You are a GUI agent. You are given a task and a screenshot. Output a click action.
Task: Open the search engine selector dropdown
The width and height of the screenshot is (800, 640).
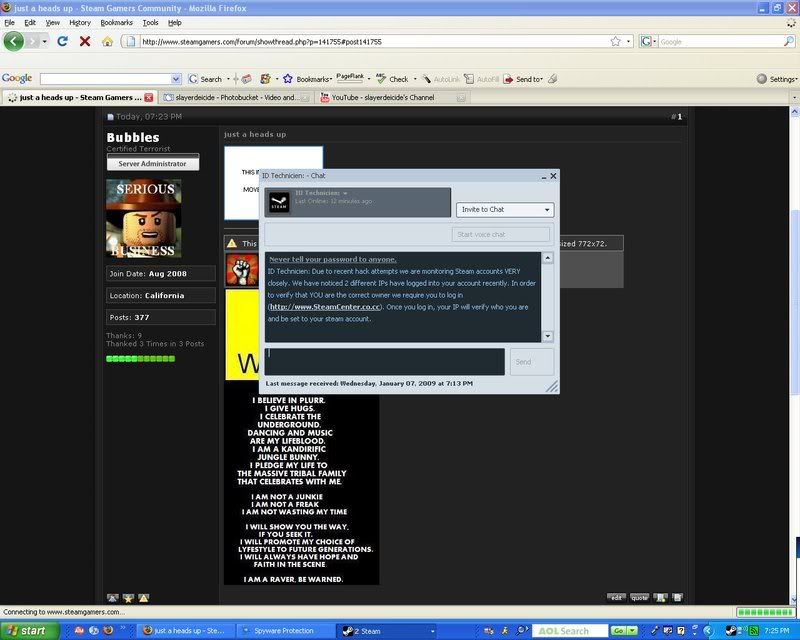648,41
